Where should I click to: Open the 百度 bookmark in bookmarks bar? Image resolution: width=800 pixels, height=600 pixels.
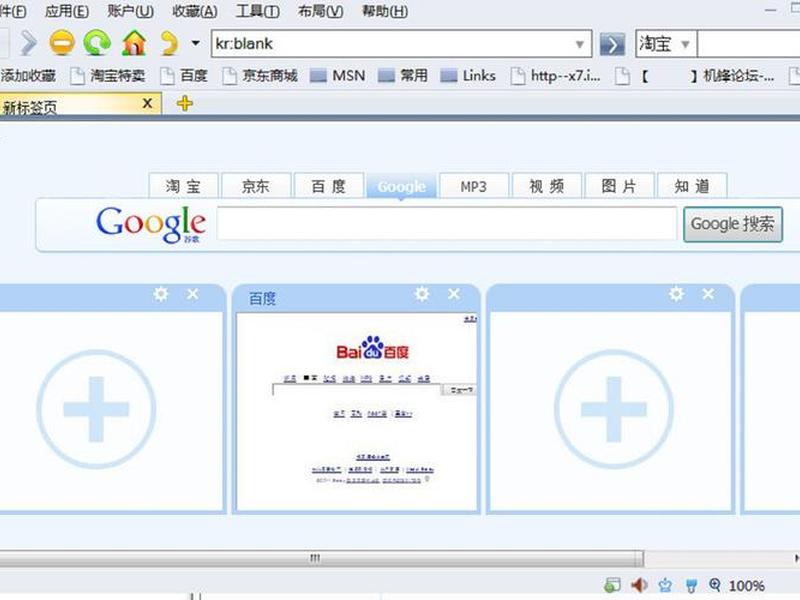click(184, 76)
